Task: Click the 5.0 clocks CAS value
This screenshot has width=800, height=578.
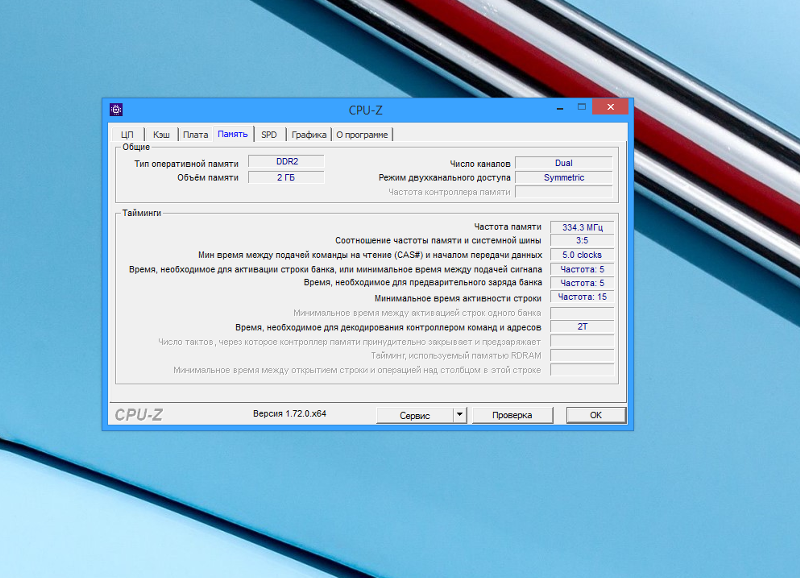Action: point(582,255)
